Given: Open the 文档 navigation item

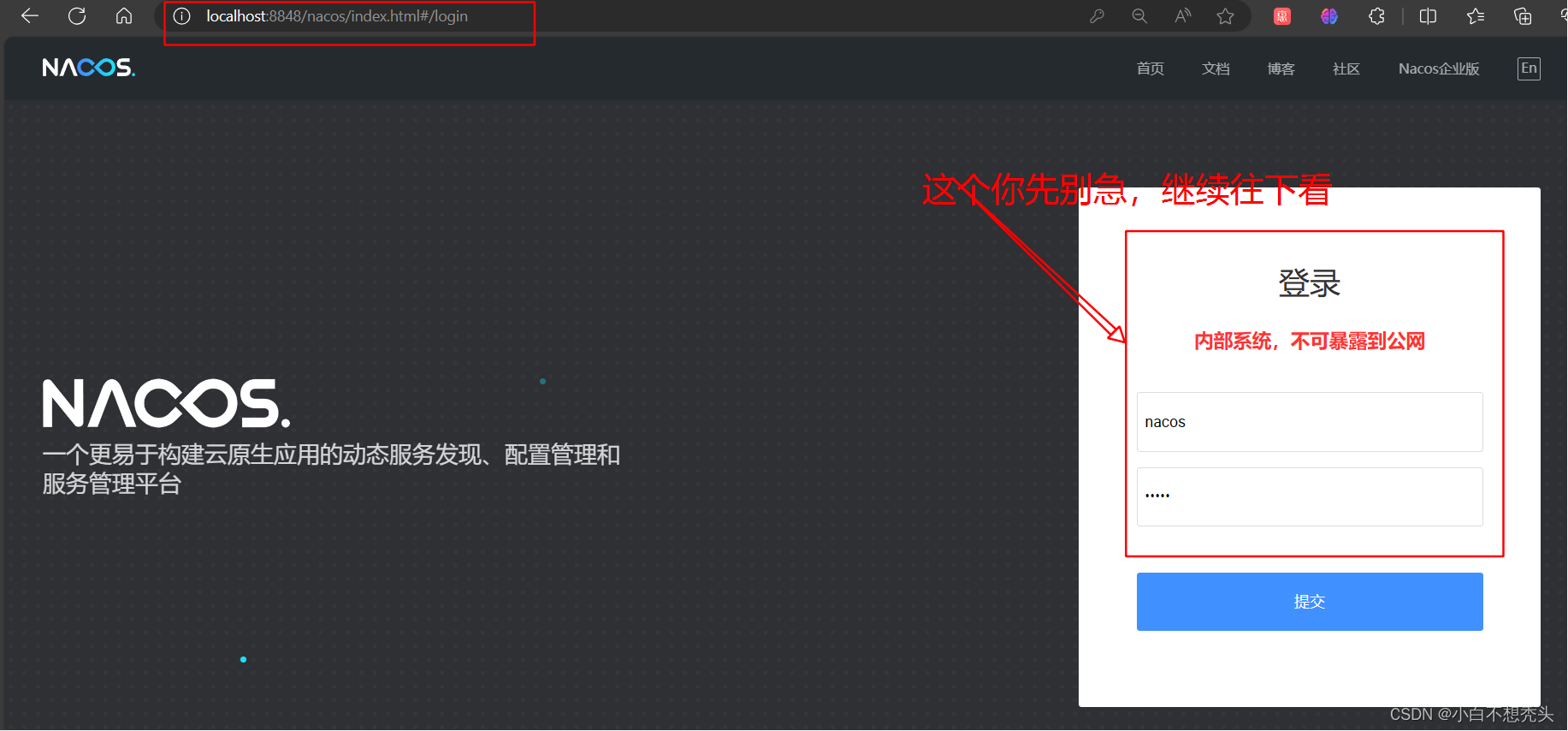Looking at the screenshot, I should 1216,68.
